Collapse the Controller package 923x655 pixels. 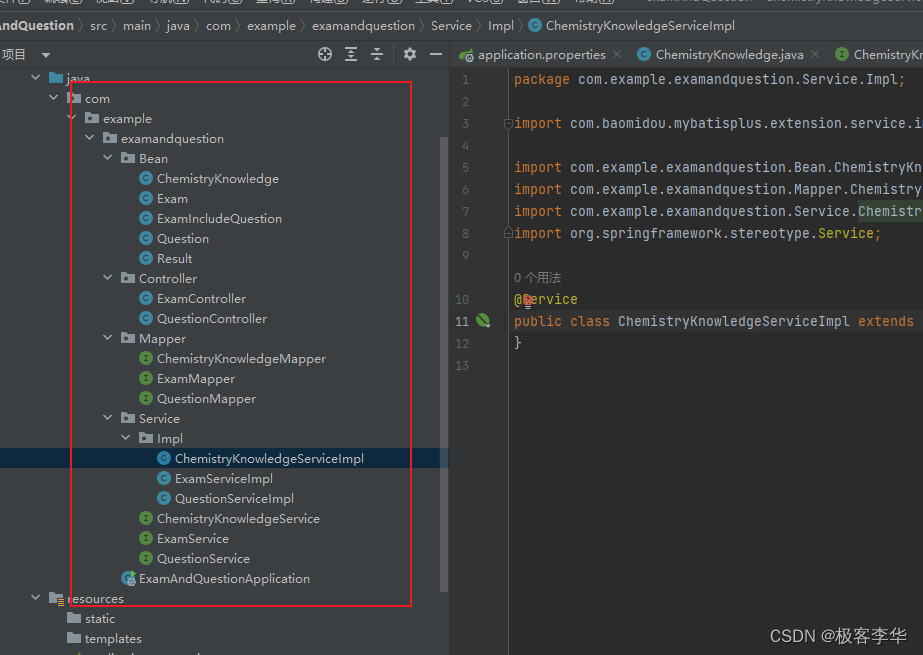pos(108,277)
